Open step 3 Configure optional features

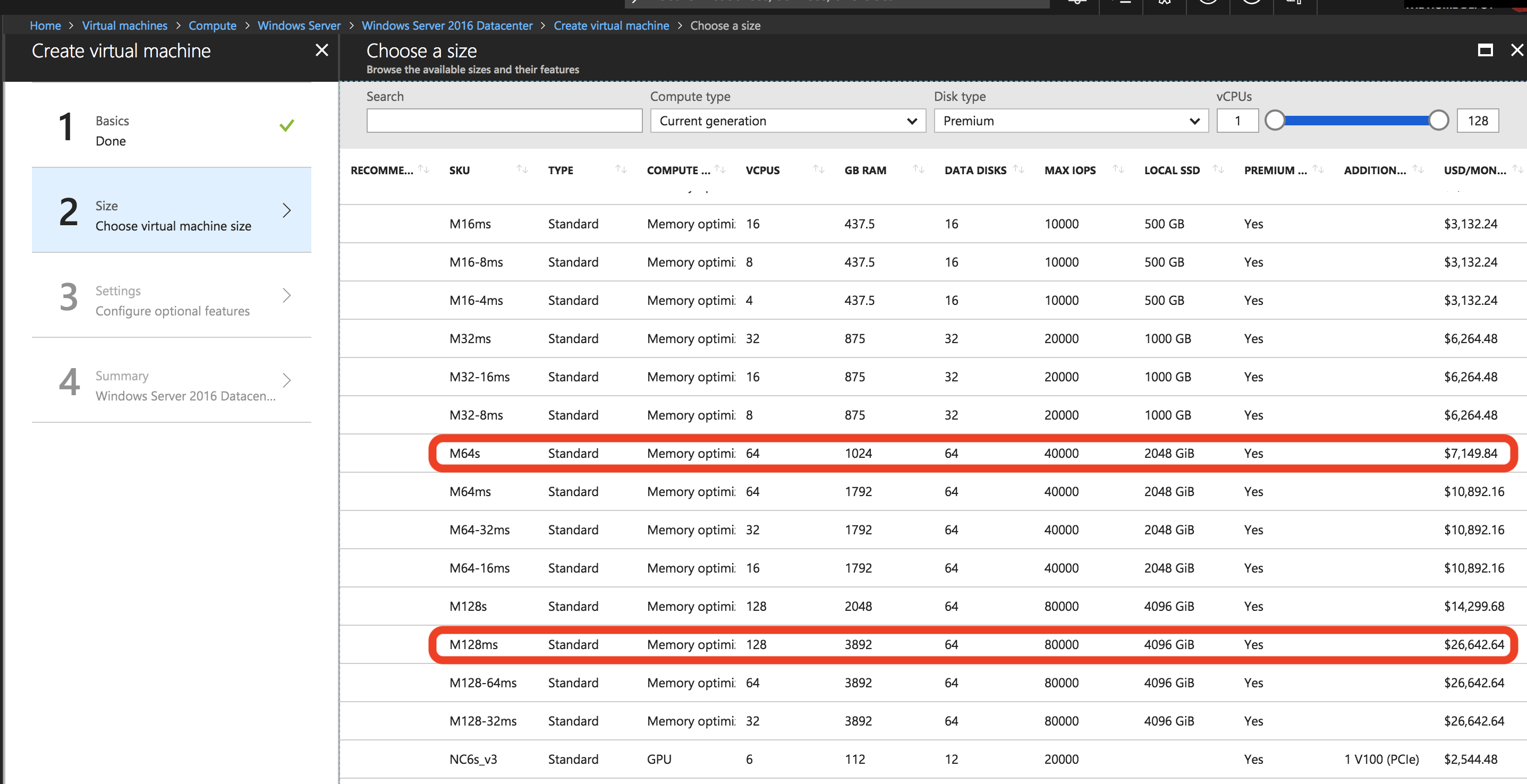click(x=171, y=295)
